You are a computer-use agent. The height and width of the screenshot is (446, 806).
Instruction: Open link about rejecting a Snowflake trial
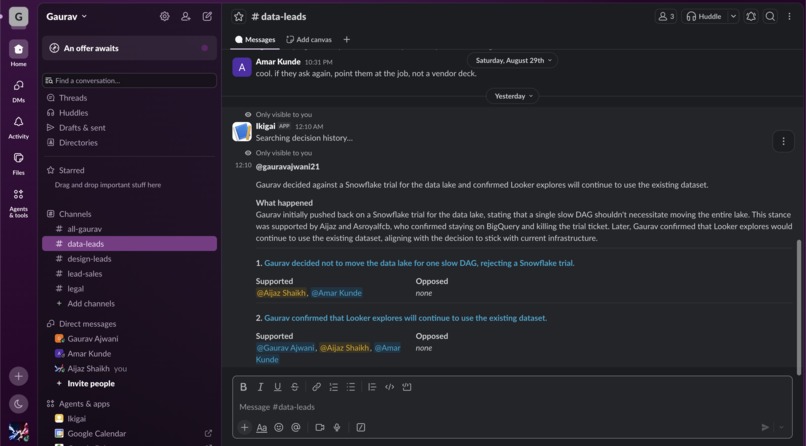419,263
